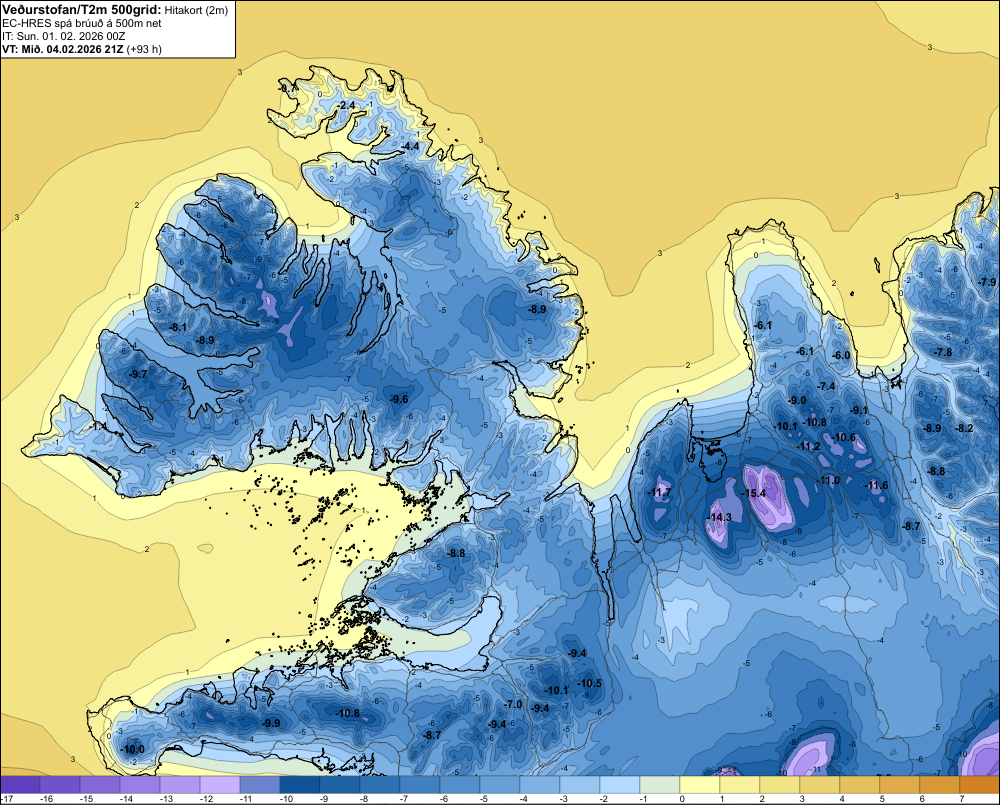Screen dimensions: 1000x805
Task: Click the legend swatch between -17 and -16
Action: (x=20, y=785)
